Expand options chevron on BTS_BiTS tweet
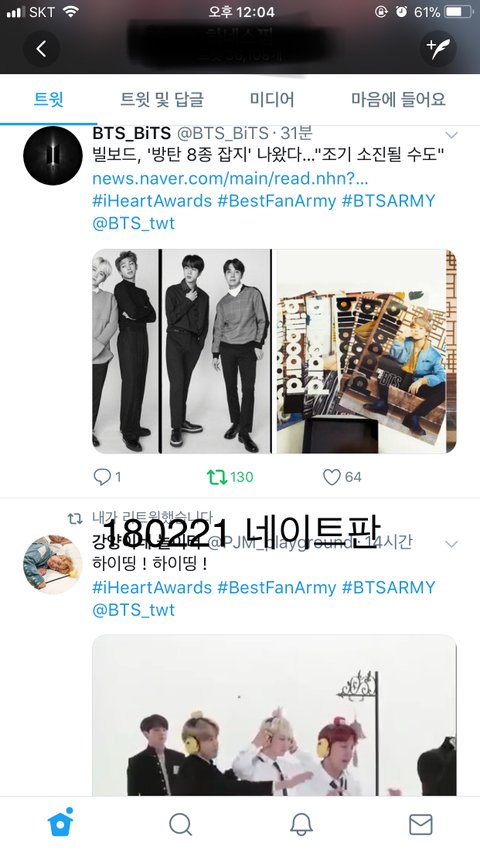The width and height of the screenshot is (480, 853). pyautogui.click(x=451, y=135)
